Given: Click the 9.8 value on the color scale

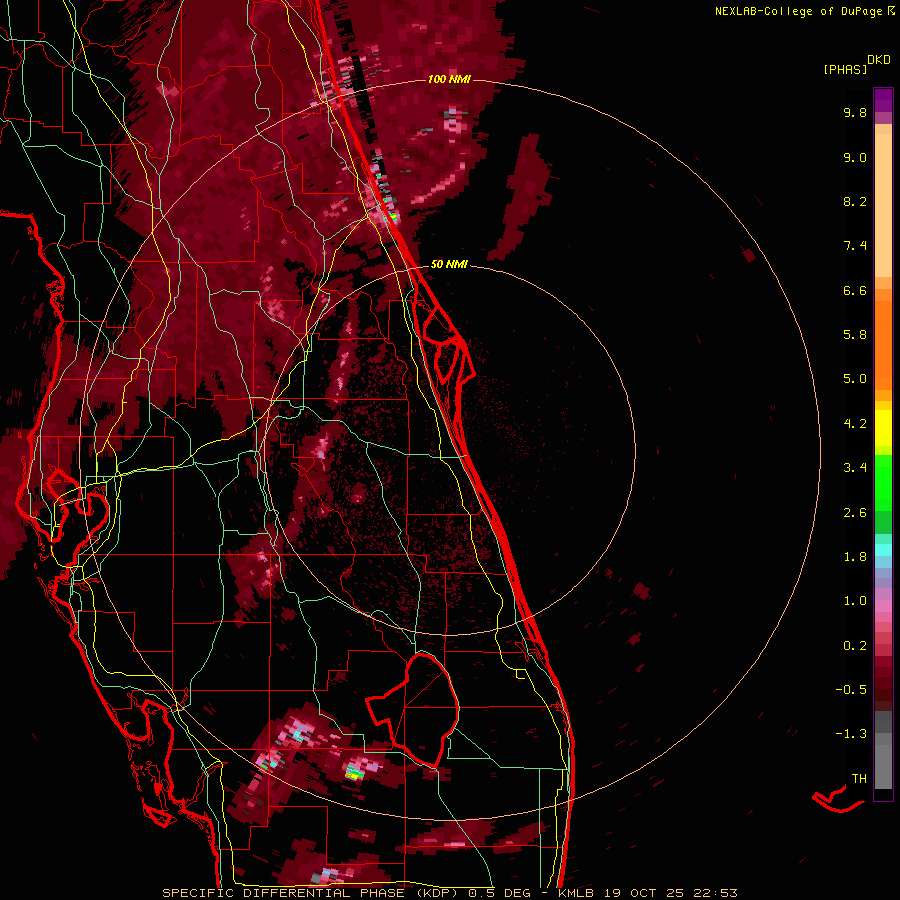Looking at the screenshot, I should click(x=855, y=112).
